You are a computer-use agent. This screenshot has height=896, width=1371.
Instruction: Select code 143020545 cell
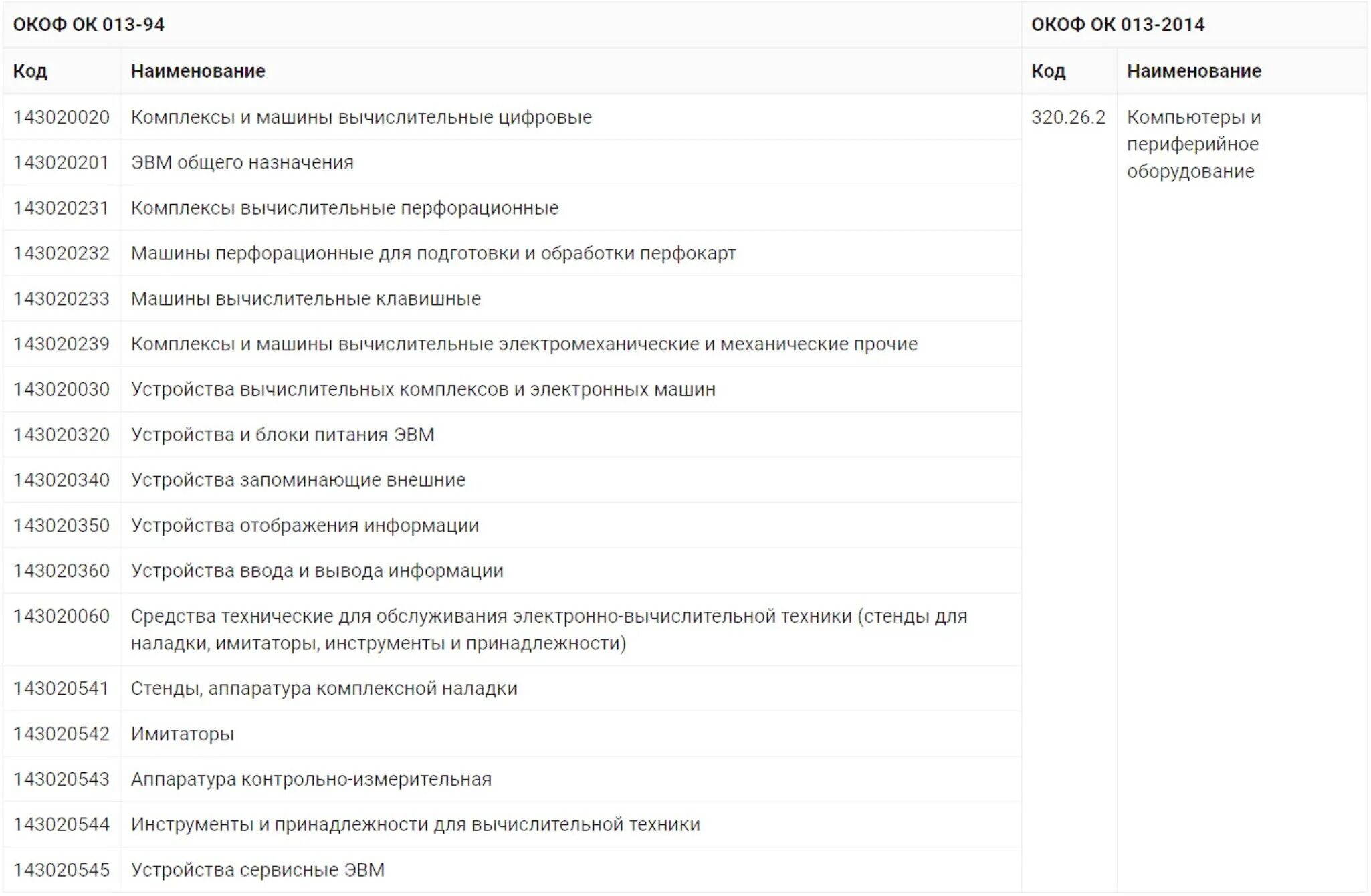click(62, 870)
